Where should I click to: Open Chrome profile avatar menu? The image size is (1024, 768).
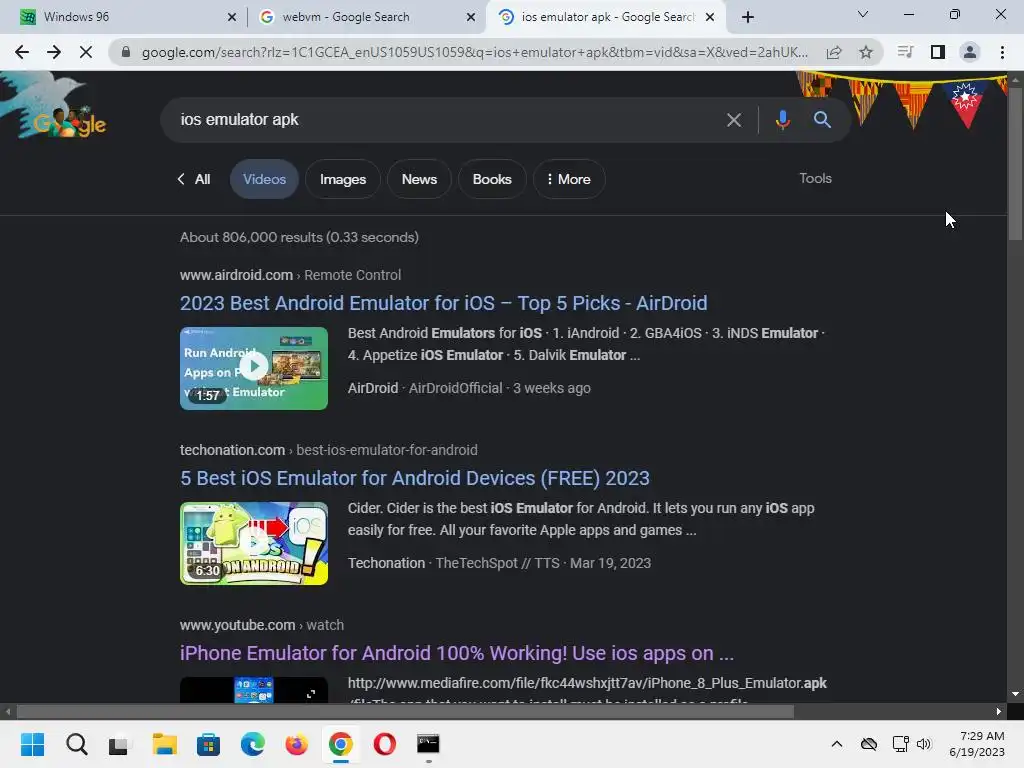point(970,52)
